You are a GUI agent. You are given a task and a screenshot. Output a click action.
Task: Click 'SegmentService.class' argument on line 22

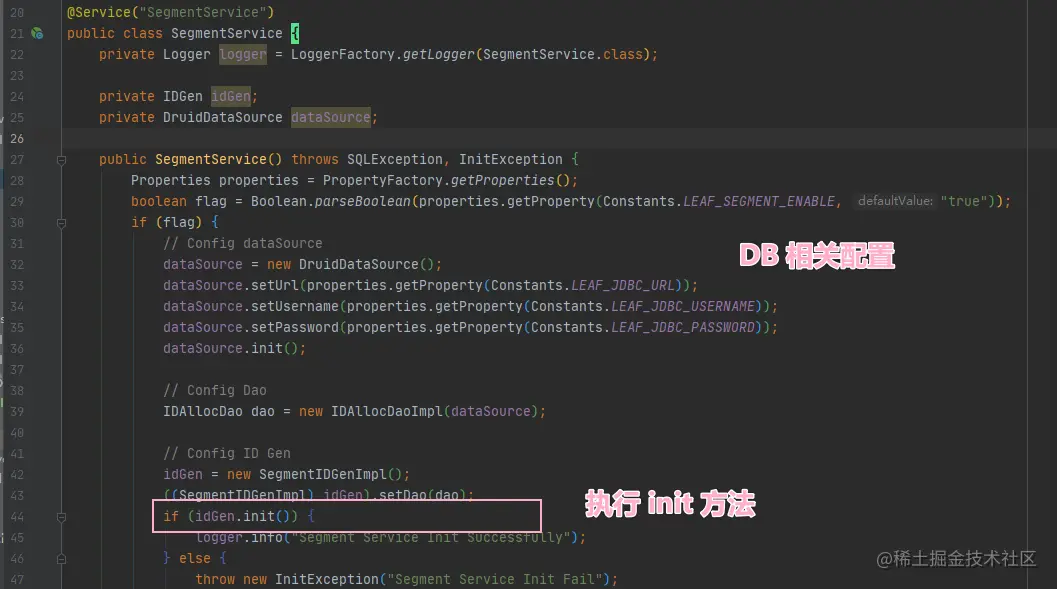pyautogui.click(x=563, y=54)
